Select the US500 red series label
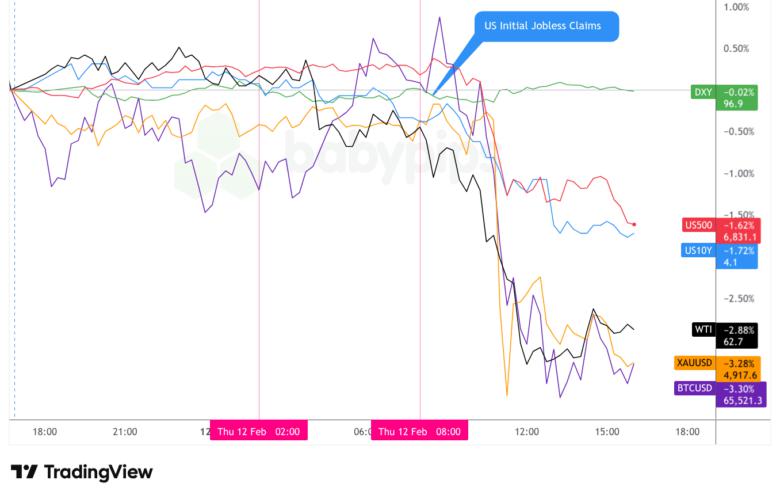Image resolution: width=780 pixels, height=499 pixels. pos(696,224)
